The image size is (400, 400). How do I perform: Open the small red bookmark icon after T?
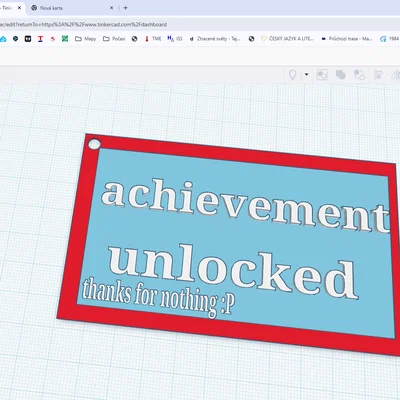[53, 39]
